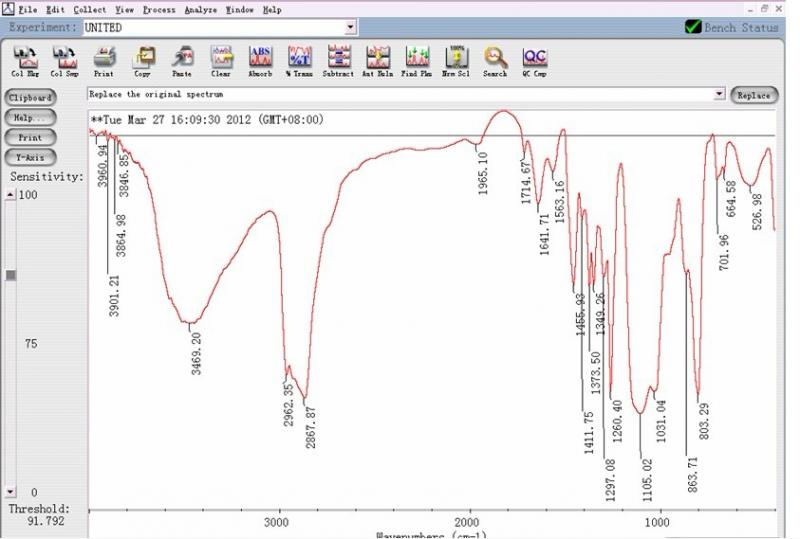Select the 1411.75 peak label
The height and width of the screenshot is (539, 800).
click(589, 433)
